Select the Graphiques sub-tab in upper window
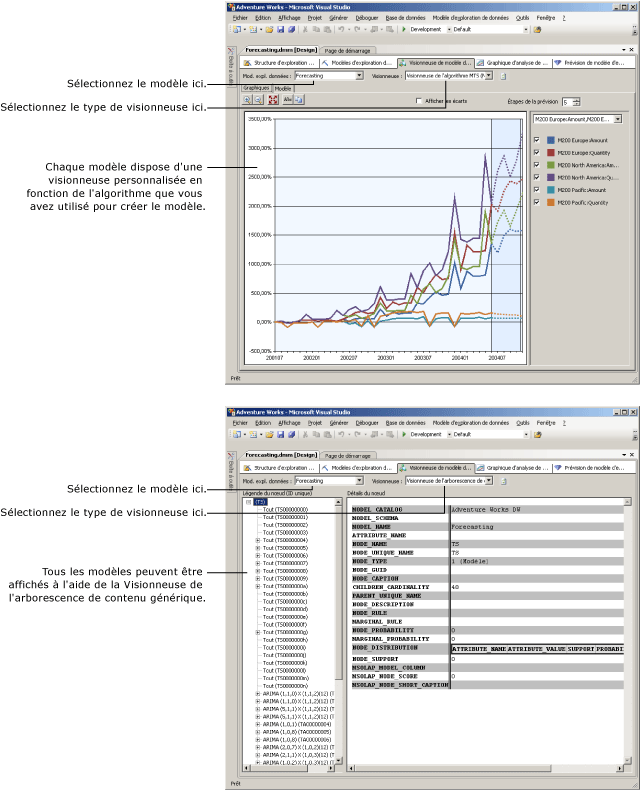 point(256,88)
